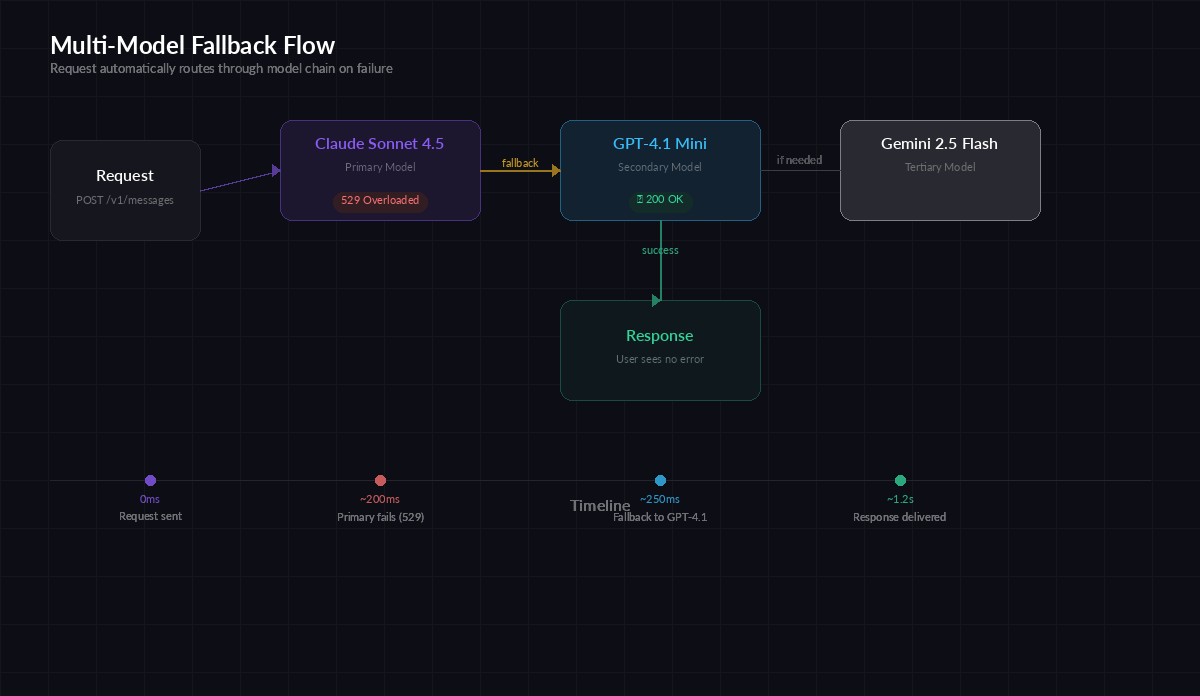Enable the Gemini 2.5 Flash tertiary model

coord(940,170)
